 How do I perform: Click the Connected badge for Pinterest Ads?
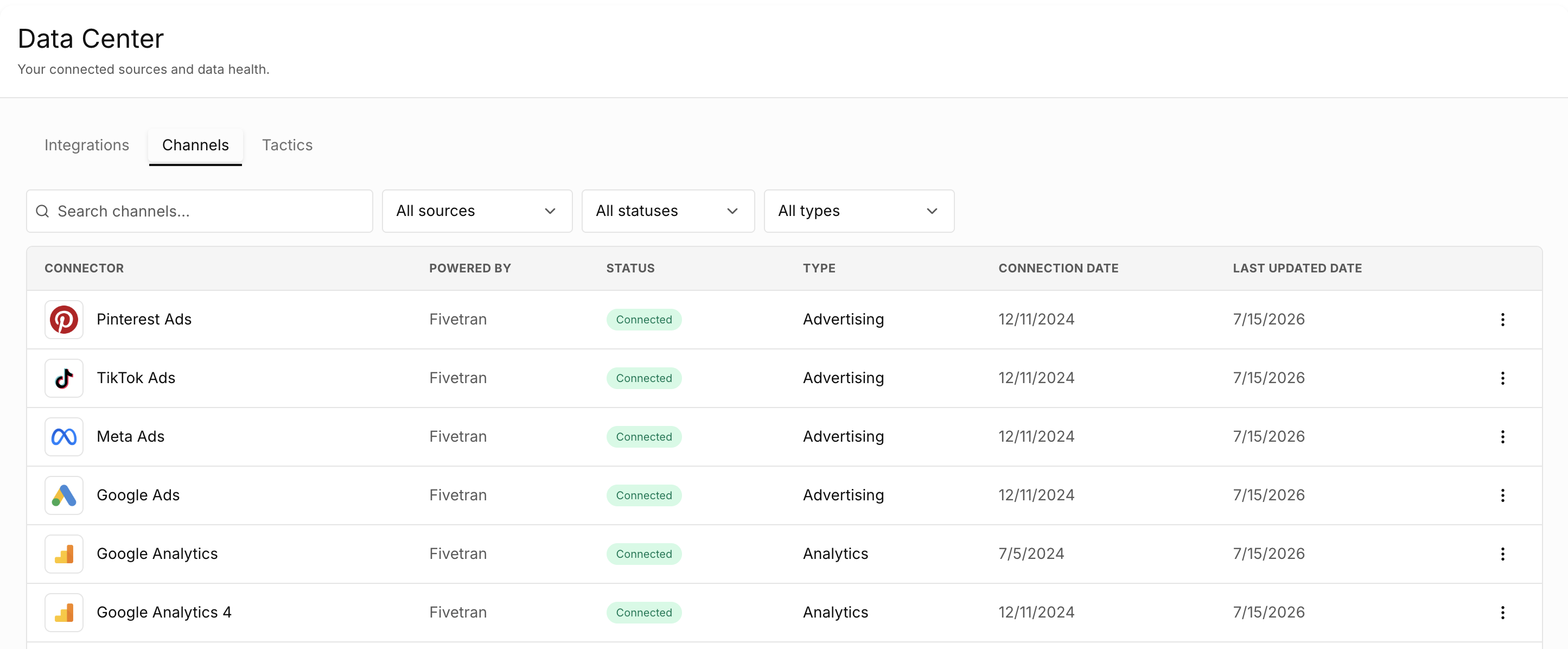644,320
